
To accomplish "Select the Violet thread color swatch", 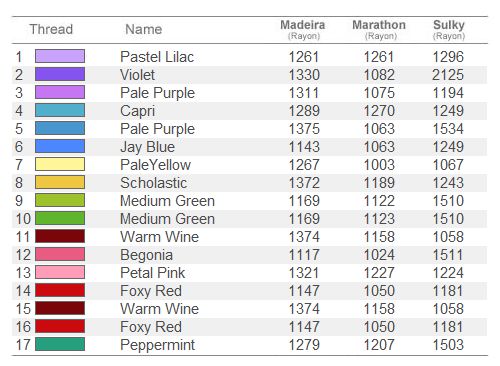I will coord(60,74).
